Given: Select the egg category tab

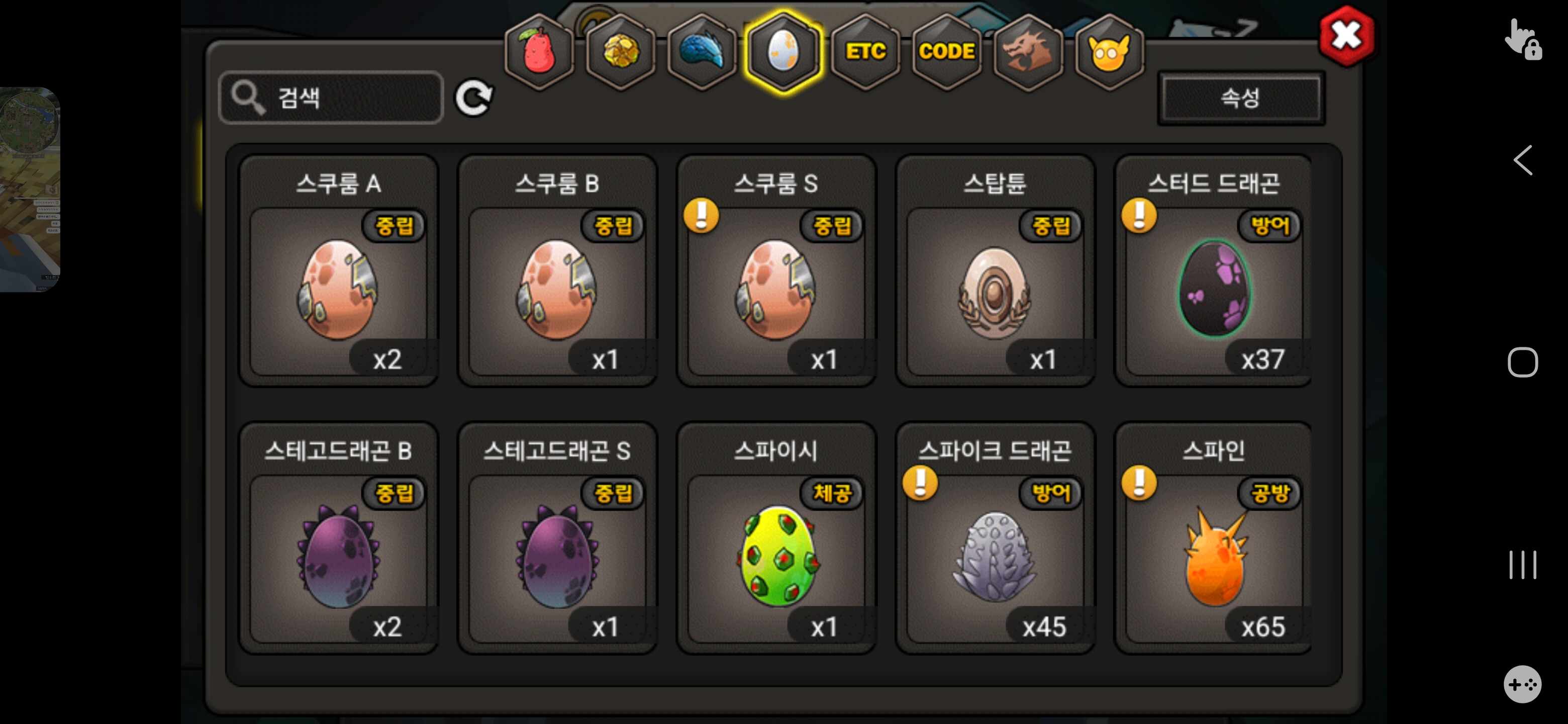Looking at the screenshot, I should [x=783, y=52].
